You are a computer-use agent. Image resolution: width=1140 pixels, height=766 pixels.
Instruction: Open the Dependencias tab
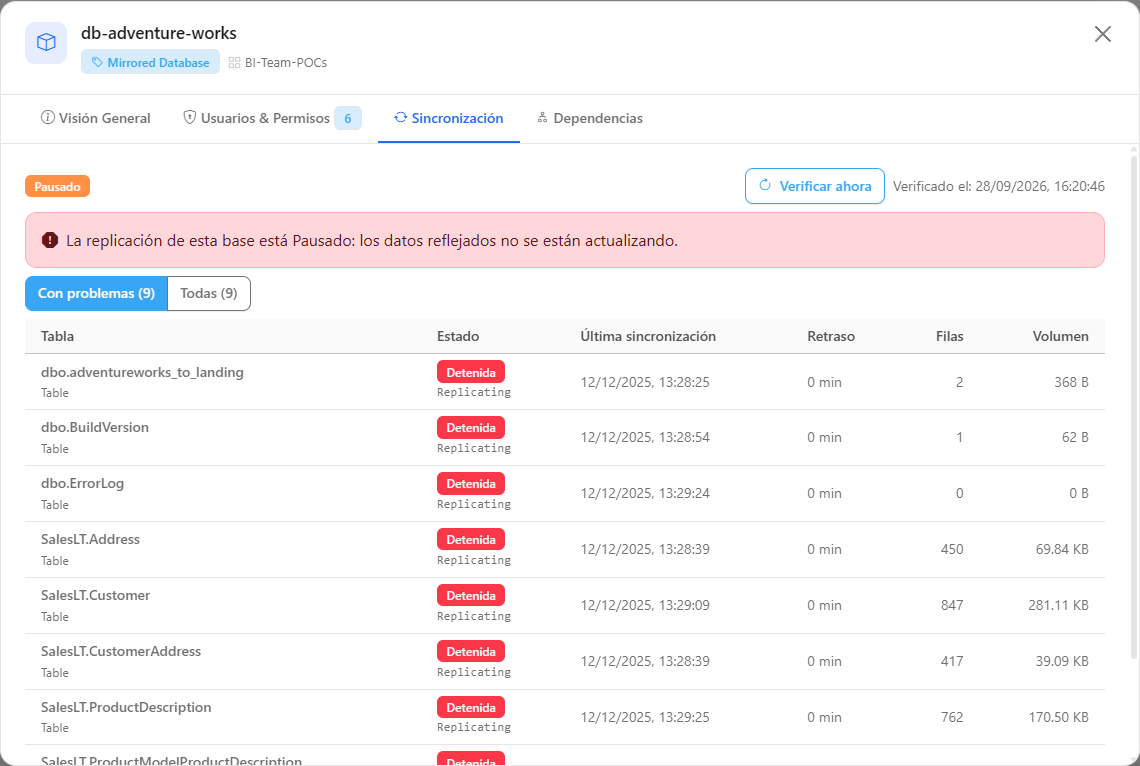coord(590,118)
